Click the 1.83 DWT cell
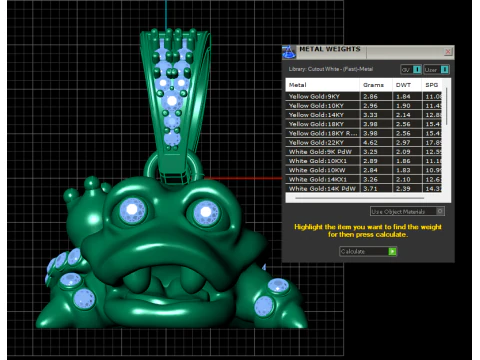Image resolution: width=480 pixels, height=360 pixels. point(407,170)
